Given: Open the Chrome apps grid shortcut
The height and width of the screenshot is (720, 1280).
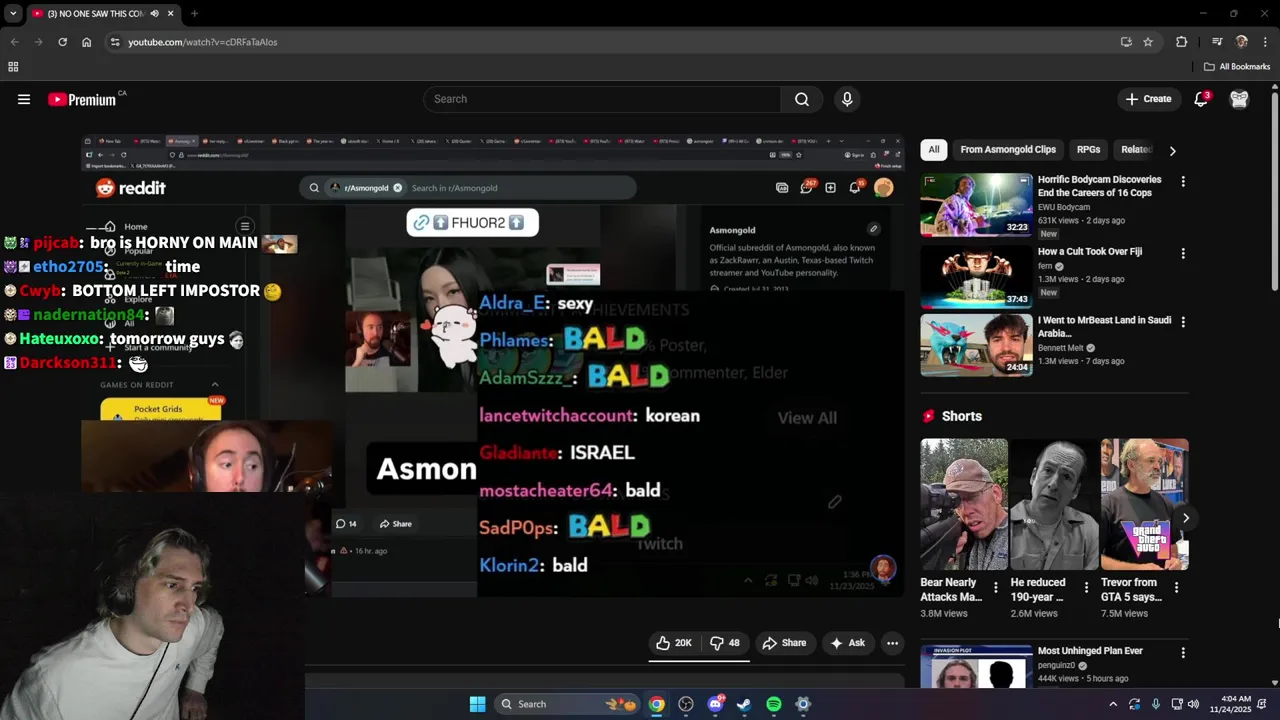Looking at the screenshot, I should pyautogui.click(x=13, y=67).
